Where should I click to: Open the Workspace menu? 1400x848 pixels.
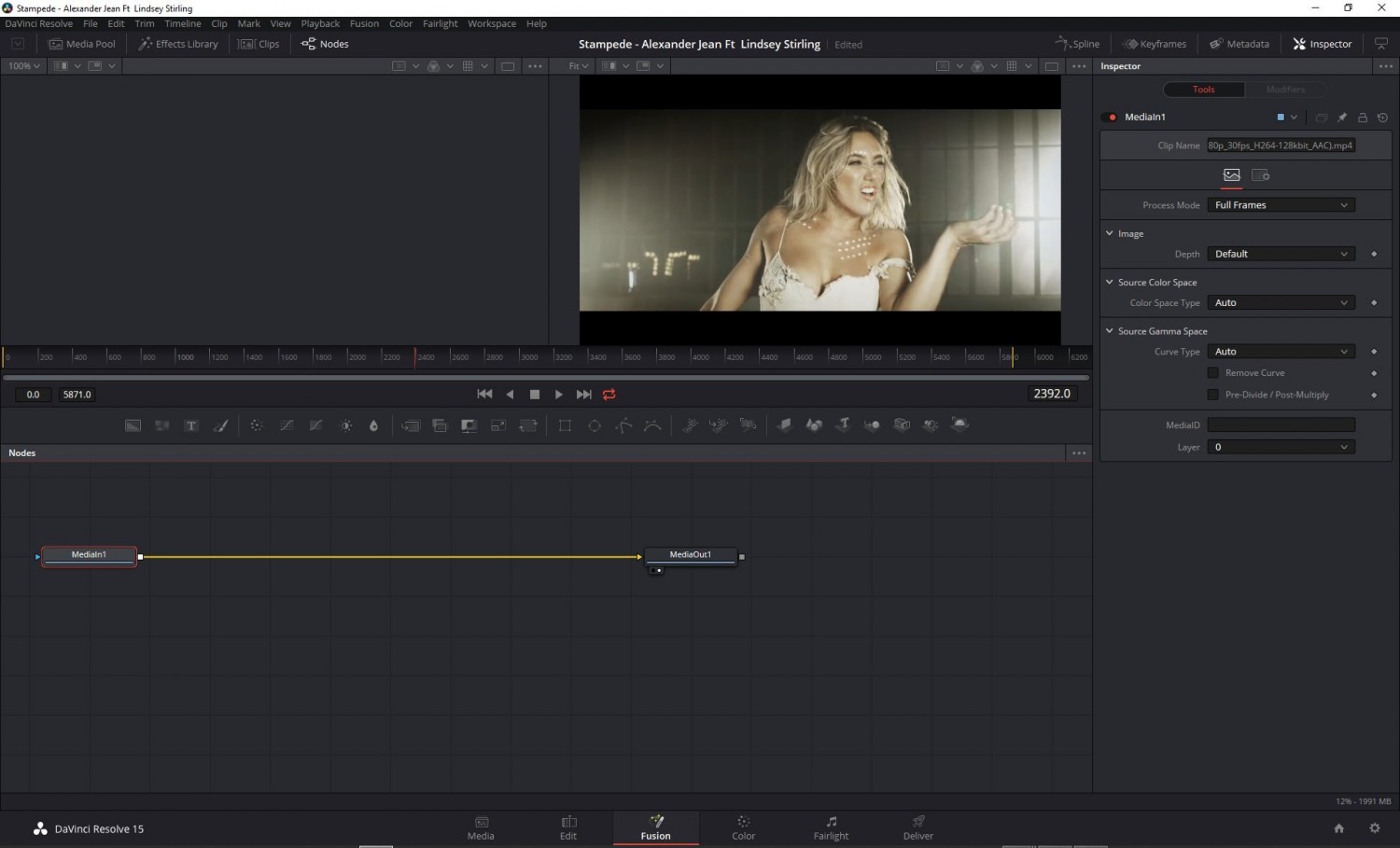492,24
